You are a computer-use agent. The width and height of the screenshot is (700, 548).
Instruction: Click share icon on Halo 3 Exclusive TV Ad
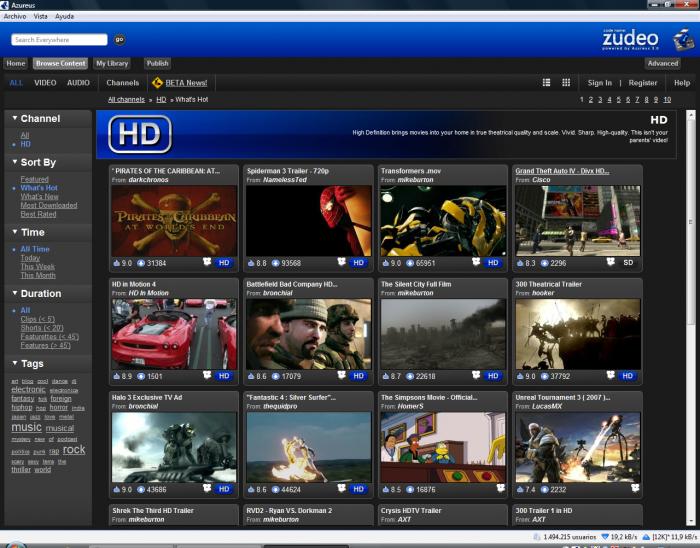[x=207, y=489]
